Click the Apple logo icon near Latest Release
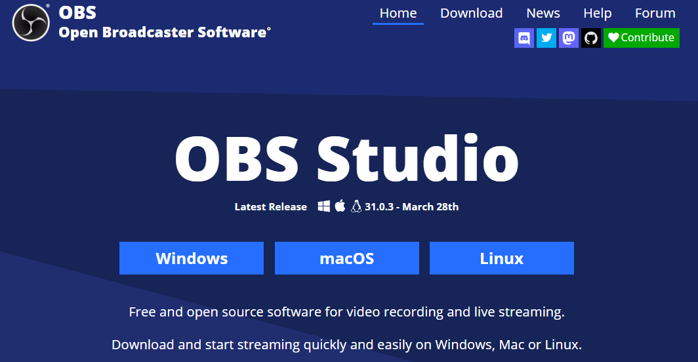This screenshot has width=698, height=362. point(340,206)
